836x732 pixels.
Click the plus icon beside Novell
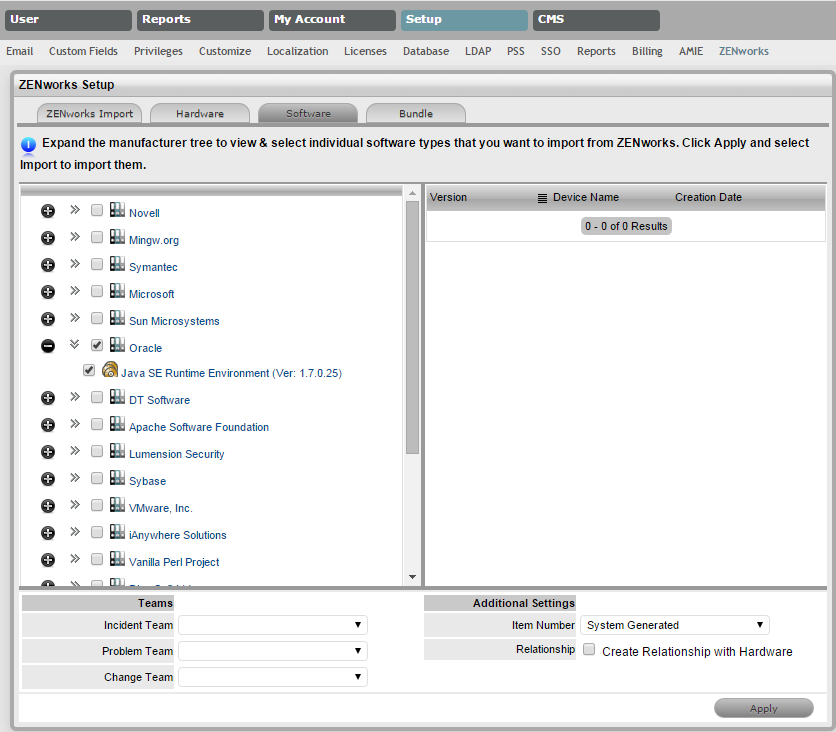[x=47, y=211]
